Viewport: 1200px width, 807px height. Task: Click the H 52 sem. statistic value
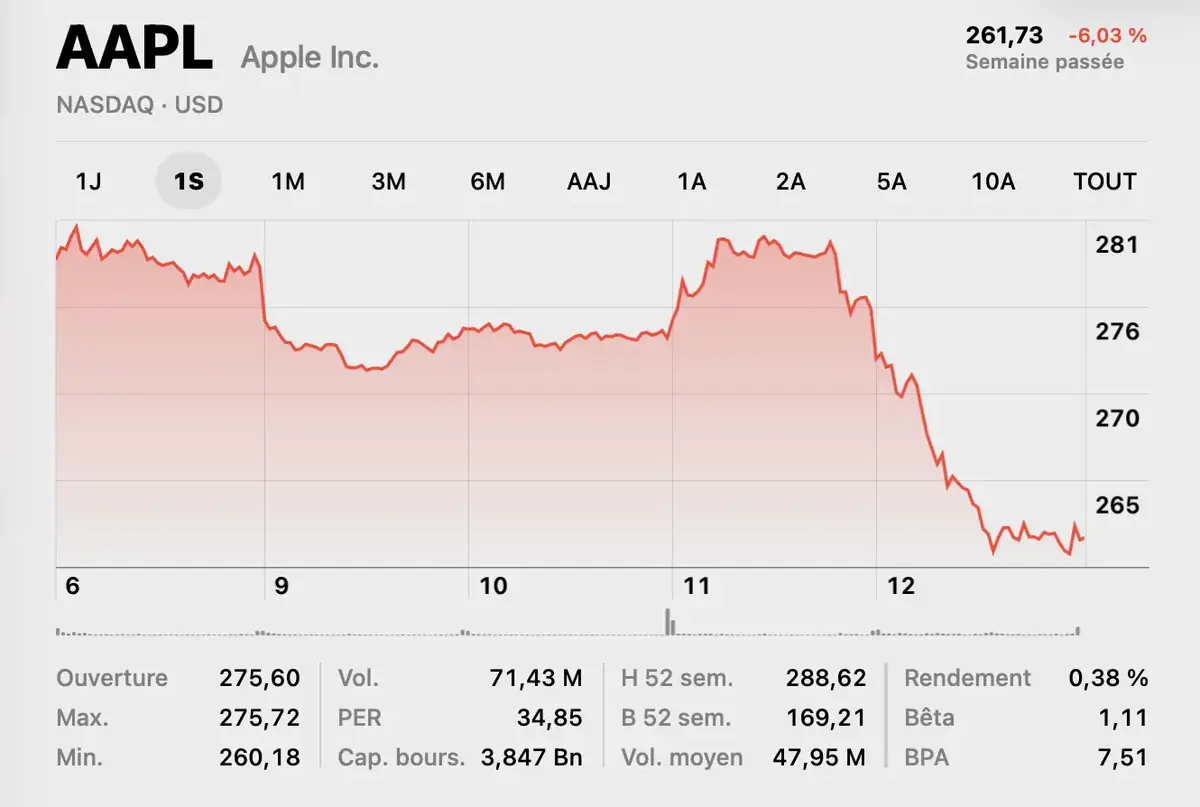825,677
